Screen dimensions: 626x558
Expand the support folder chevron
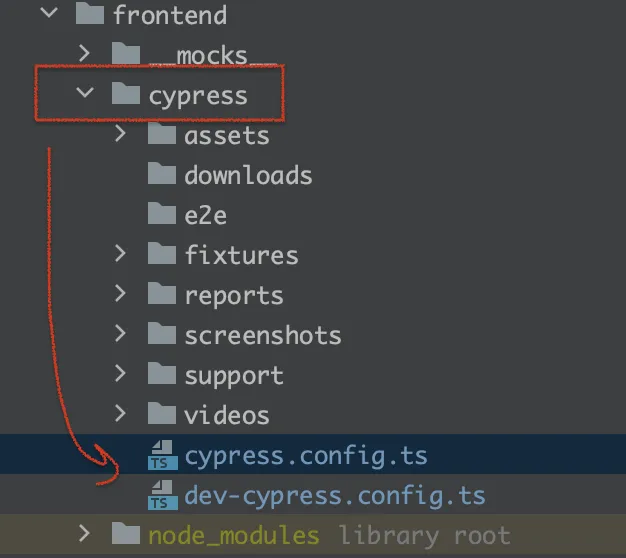[120, 373]
